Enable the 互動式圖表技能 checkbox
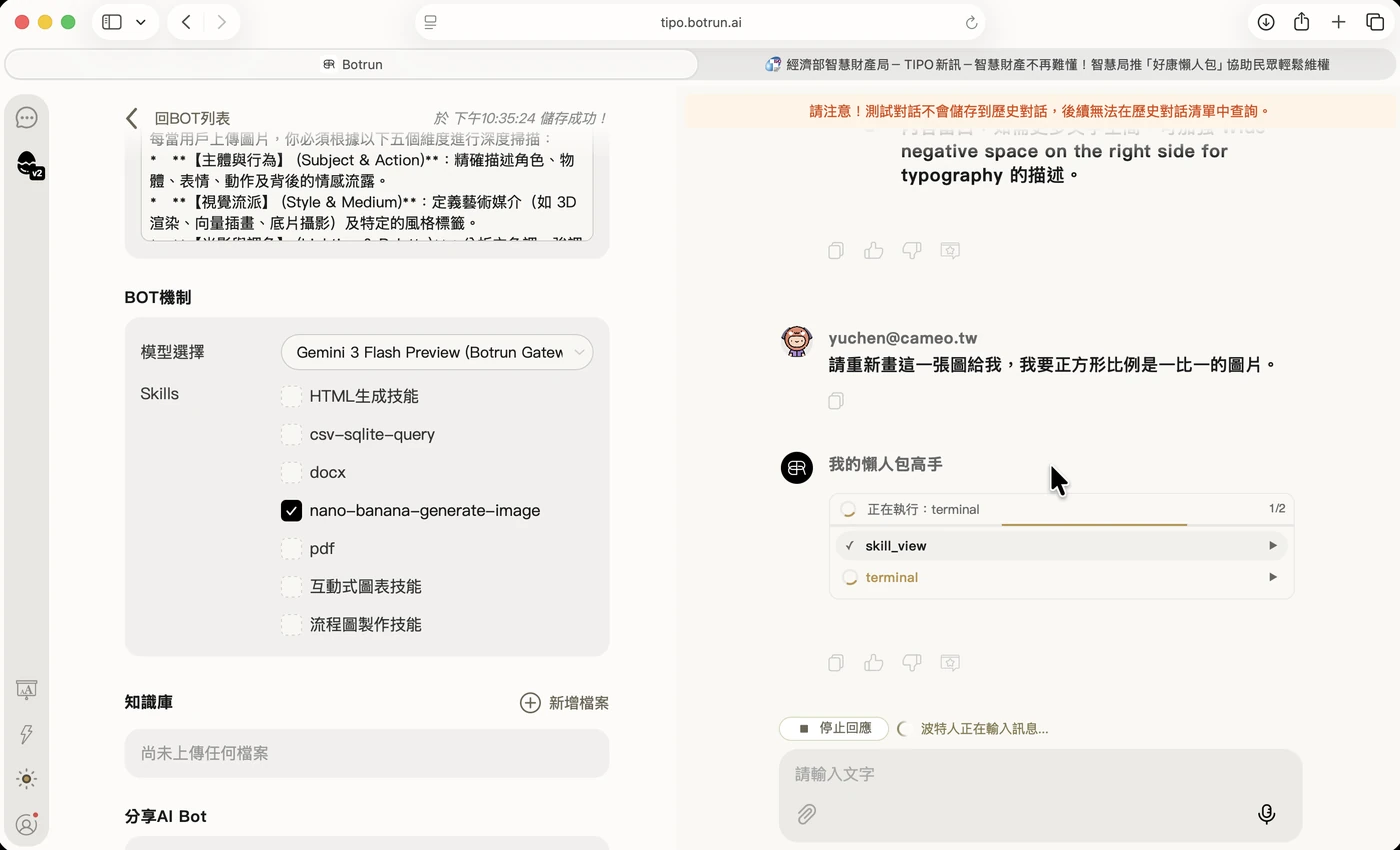1400x850 pixels. [x=291, y=587]
